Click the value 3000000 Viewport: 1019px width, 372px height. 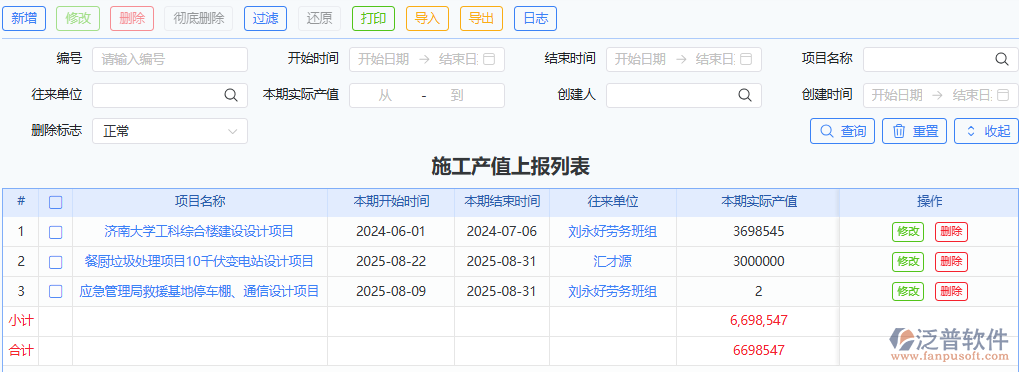758,261
